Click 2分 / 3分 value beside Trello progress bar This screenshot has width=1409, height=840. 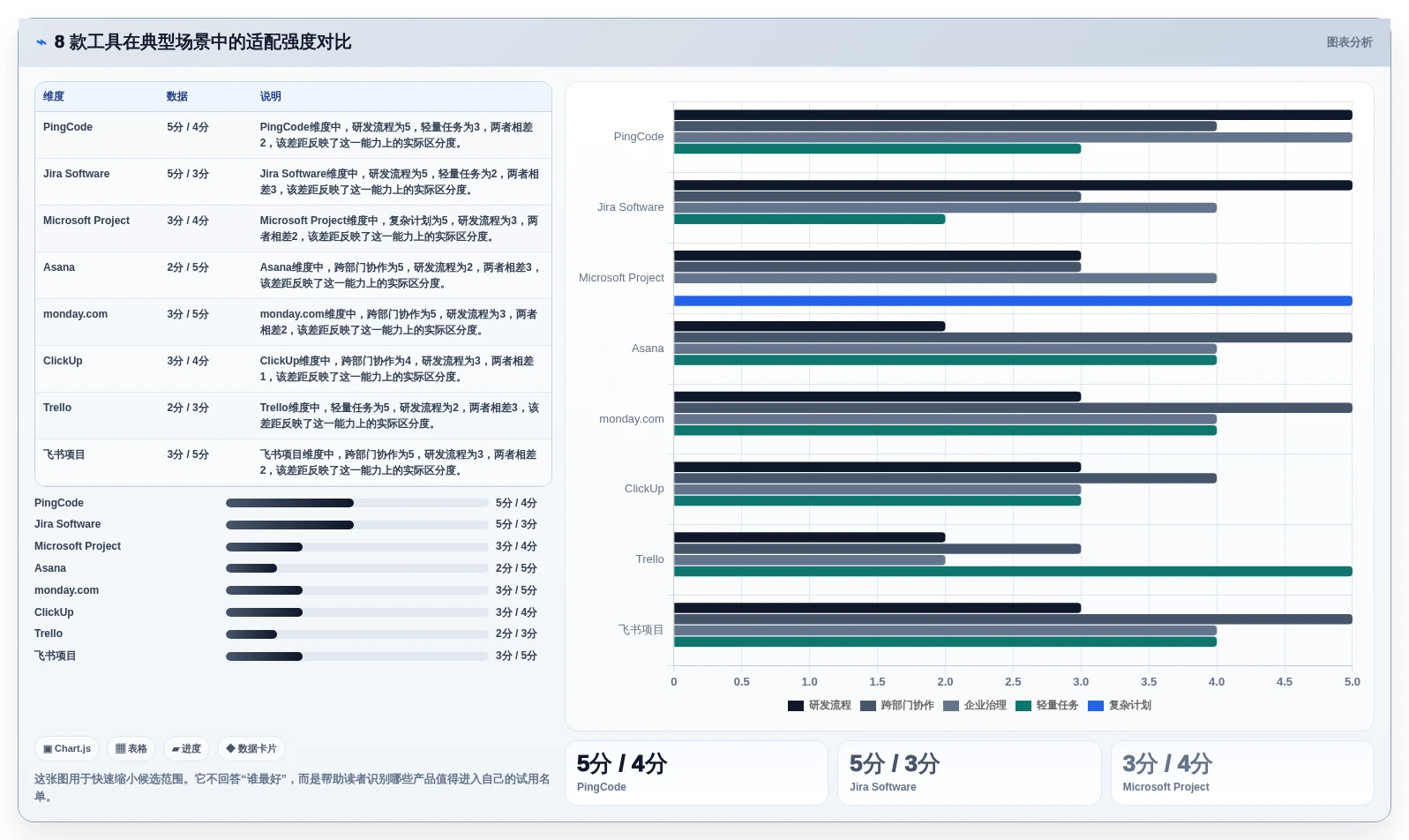[516, 634]
